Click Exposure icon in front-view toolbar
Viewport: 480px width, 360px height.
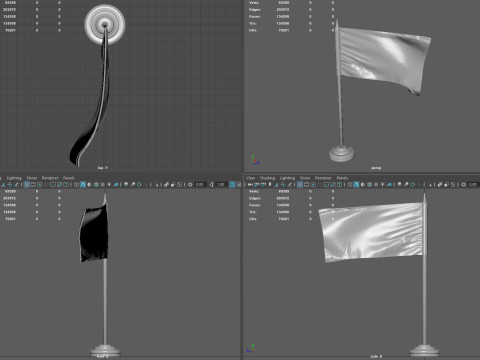[x=190, y=184]
